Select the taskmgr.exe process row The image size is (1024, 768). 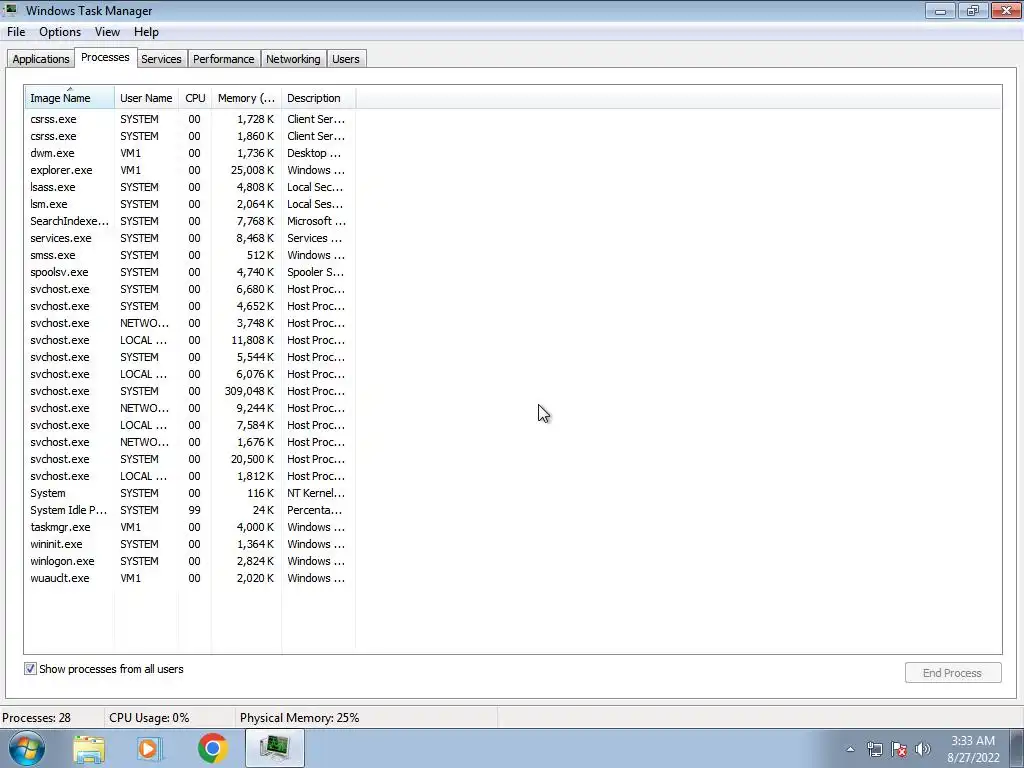pos(190,526)
